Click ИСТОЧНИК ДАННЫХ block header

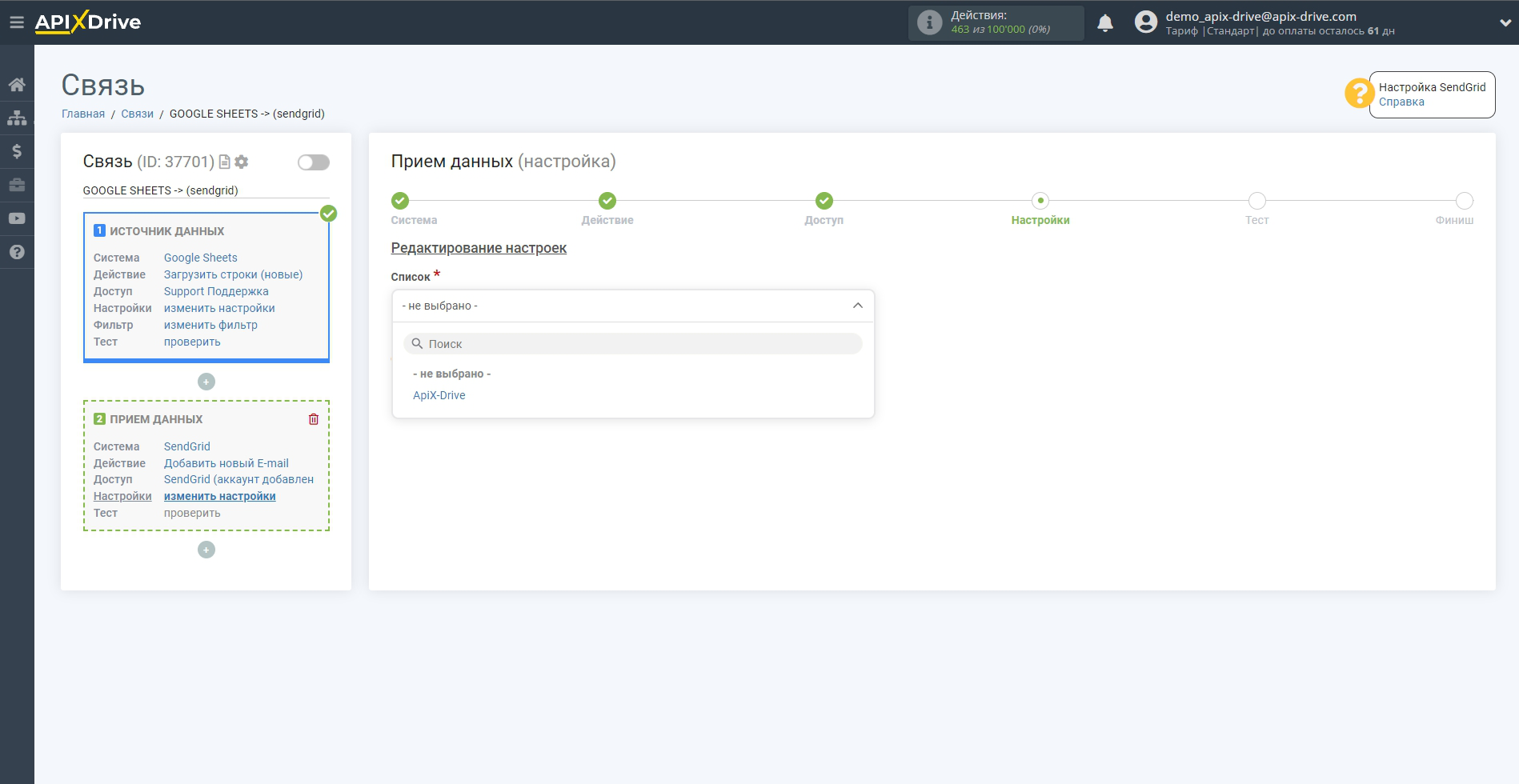tap(166, 231)
